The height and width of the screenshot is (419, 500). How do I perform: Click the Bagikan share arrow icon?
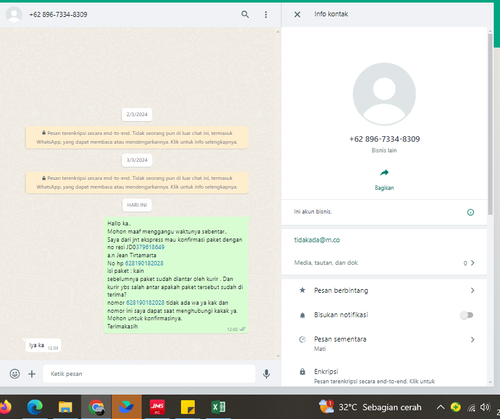coord(384,173)
